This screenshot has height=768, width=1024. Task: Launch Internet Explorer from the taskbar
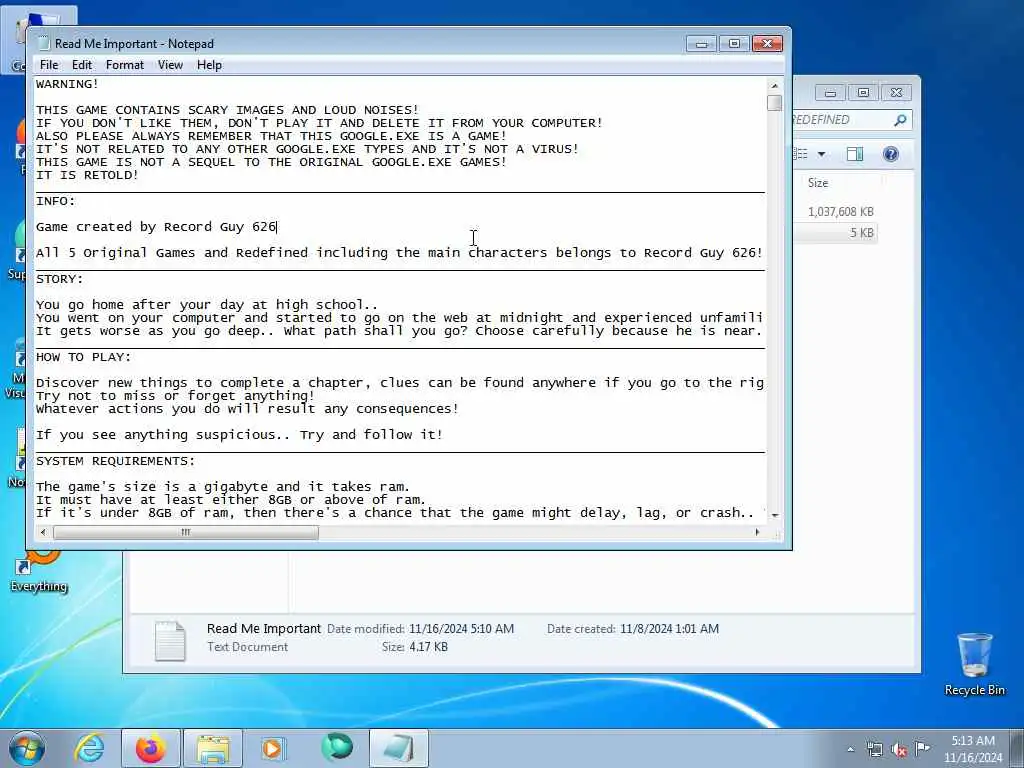click(x=89, y=748)
